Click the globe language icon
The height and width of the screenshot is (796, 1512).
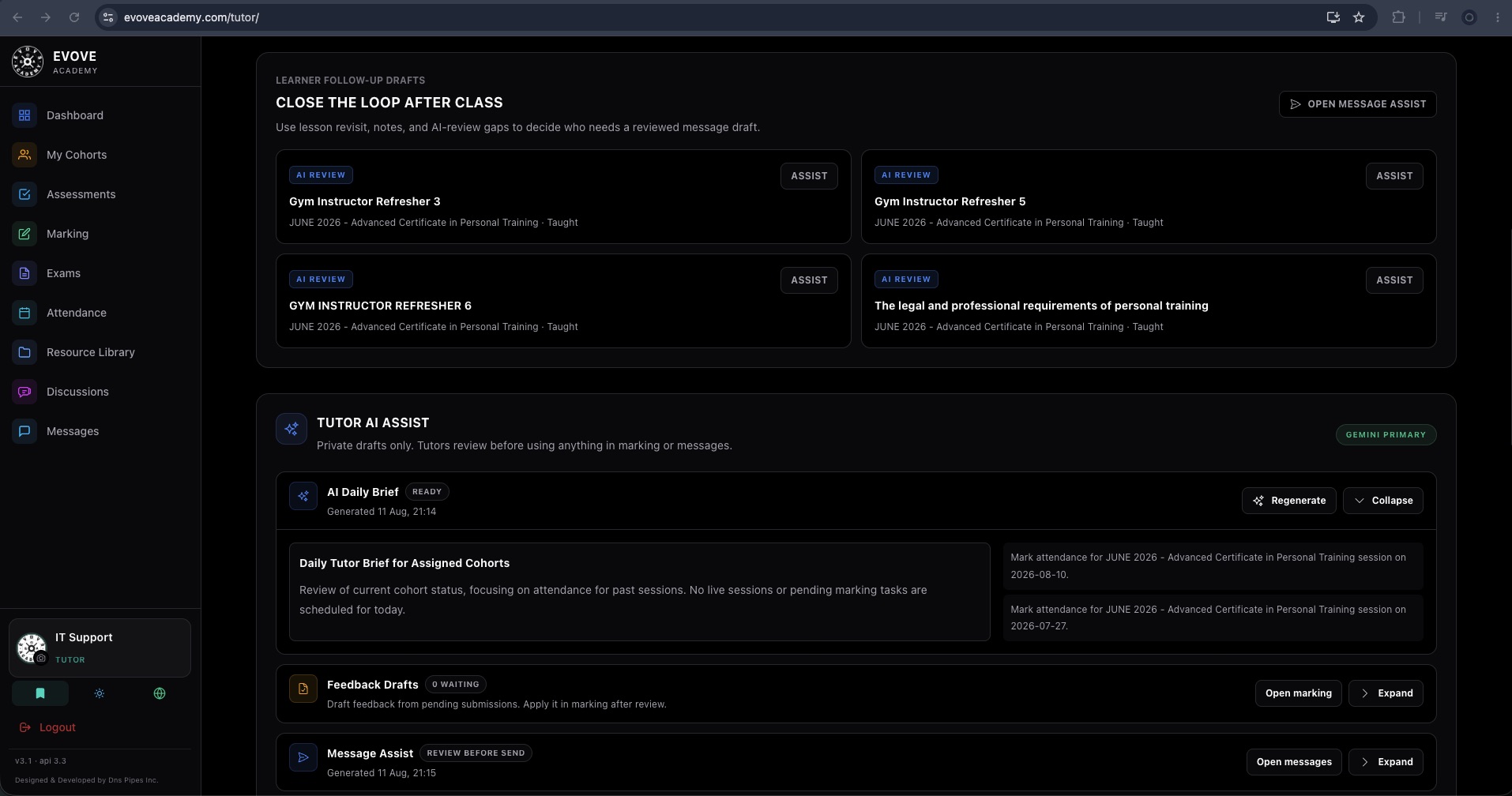(160, 693)
